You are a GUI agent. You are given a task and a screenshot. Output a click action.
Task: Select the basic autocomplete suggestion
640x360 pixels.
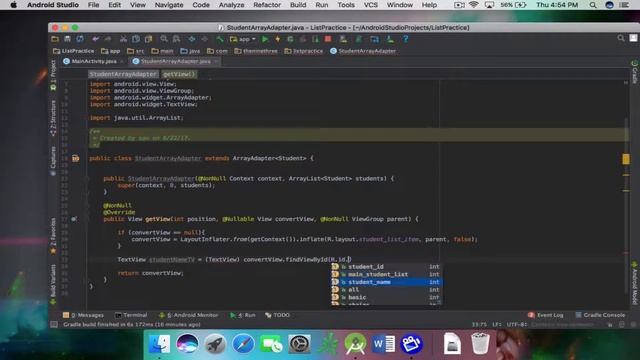point(386,297)
